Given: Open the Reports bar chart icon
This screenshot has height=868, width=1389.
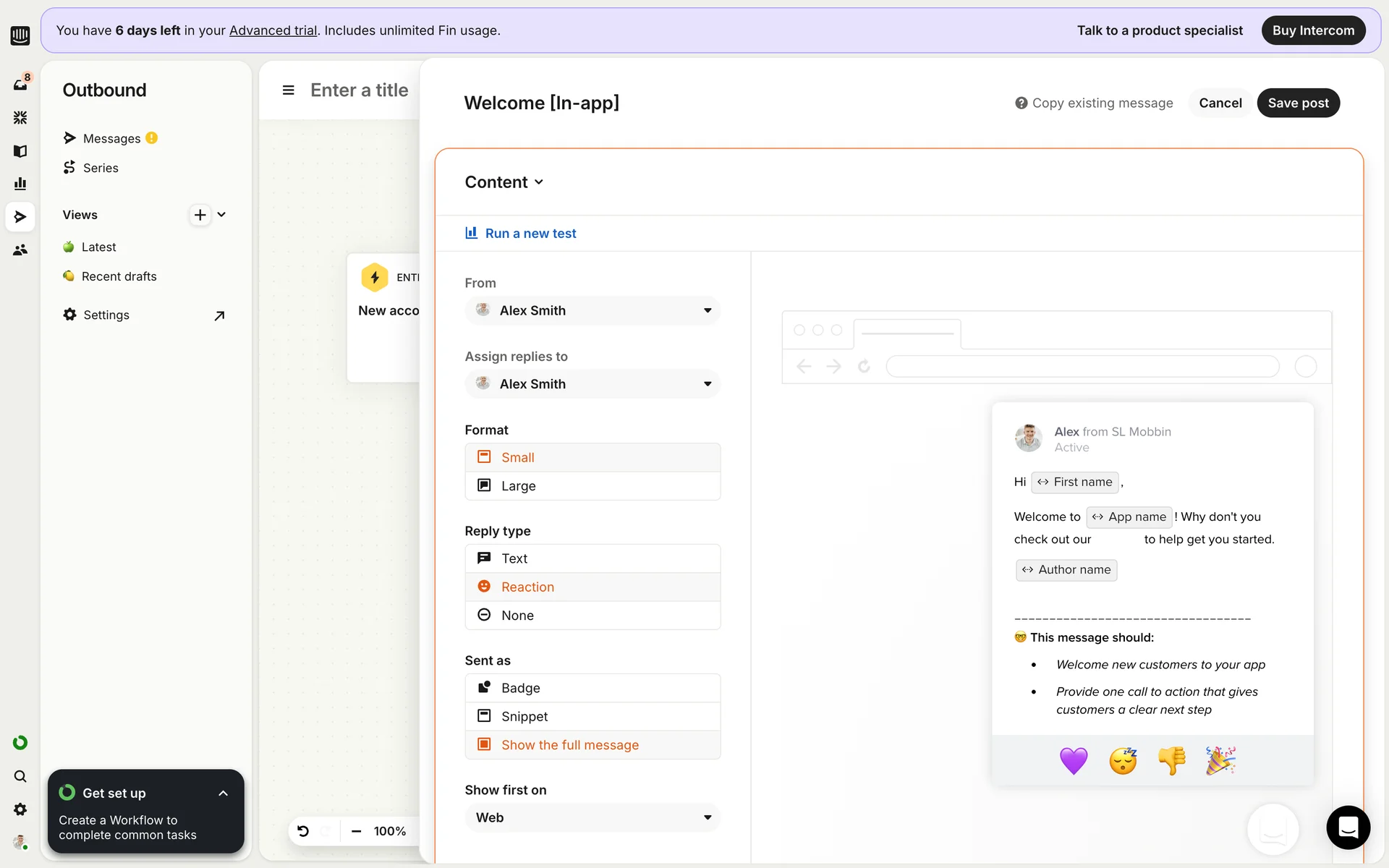Looking at the screenshot, I should point(20,184).
